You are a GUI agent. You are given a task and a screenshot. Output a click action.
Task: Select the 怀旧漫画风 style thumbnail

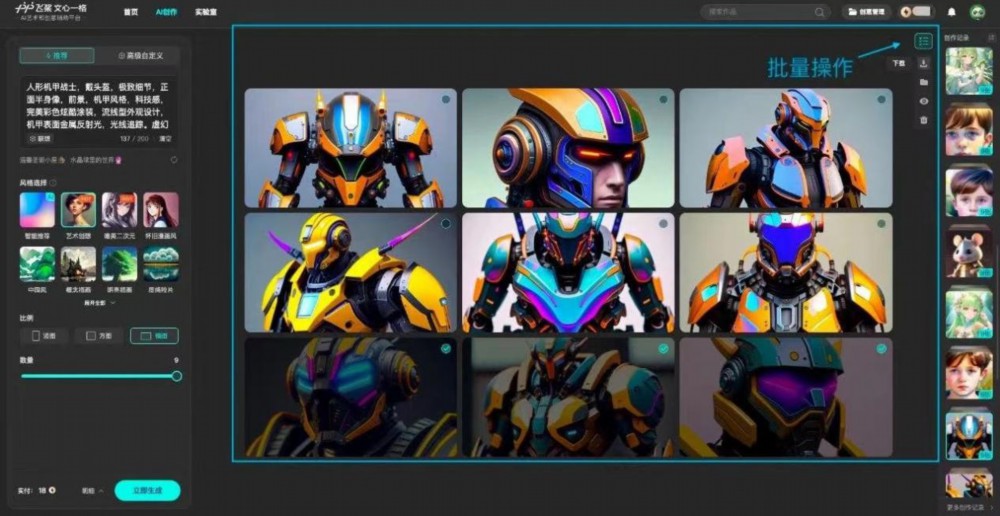[x=161, y=210]
